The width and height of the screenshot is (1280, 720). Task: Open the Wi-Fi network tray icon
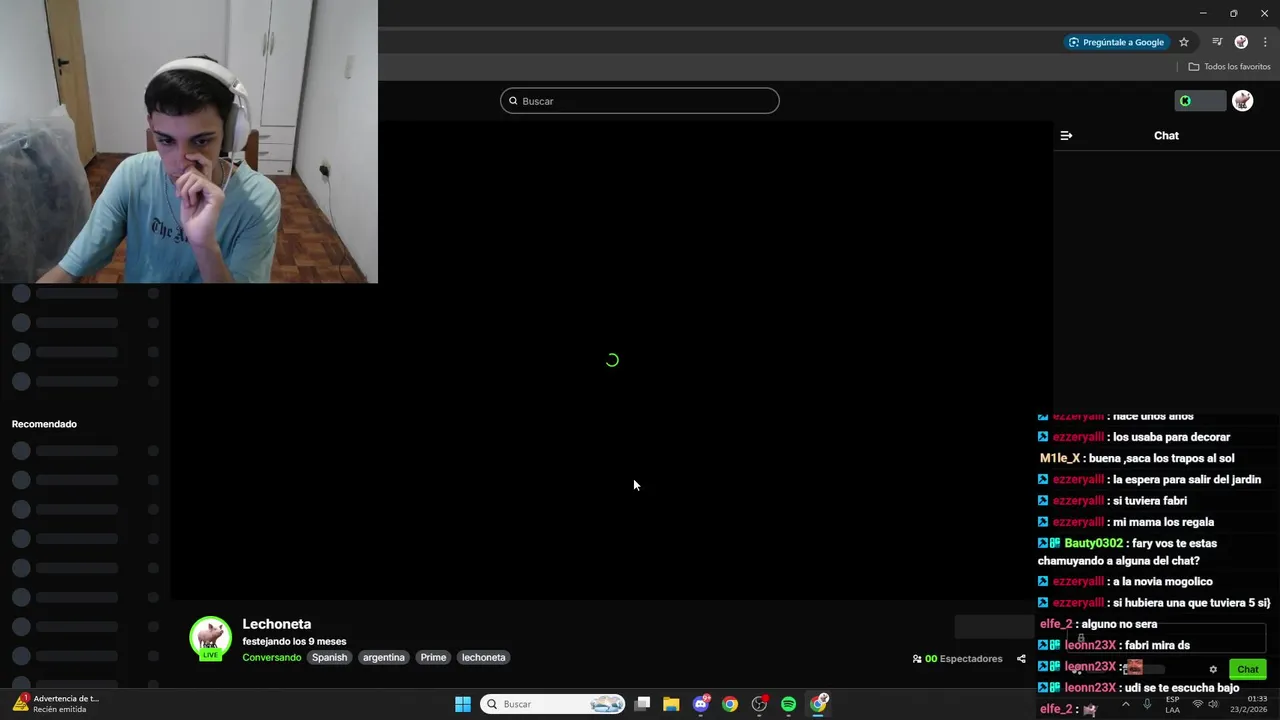click(x=1198, y=704)
